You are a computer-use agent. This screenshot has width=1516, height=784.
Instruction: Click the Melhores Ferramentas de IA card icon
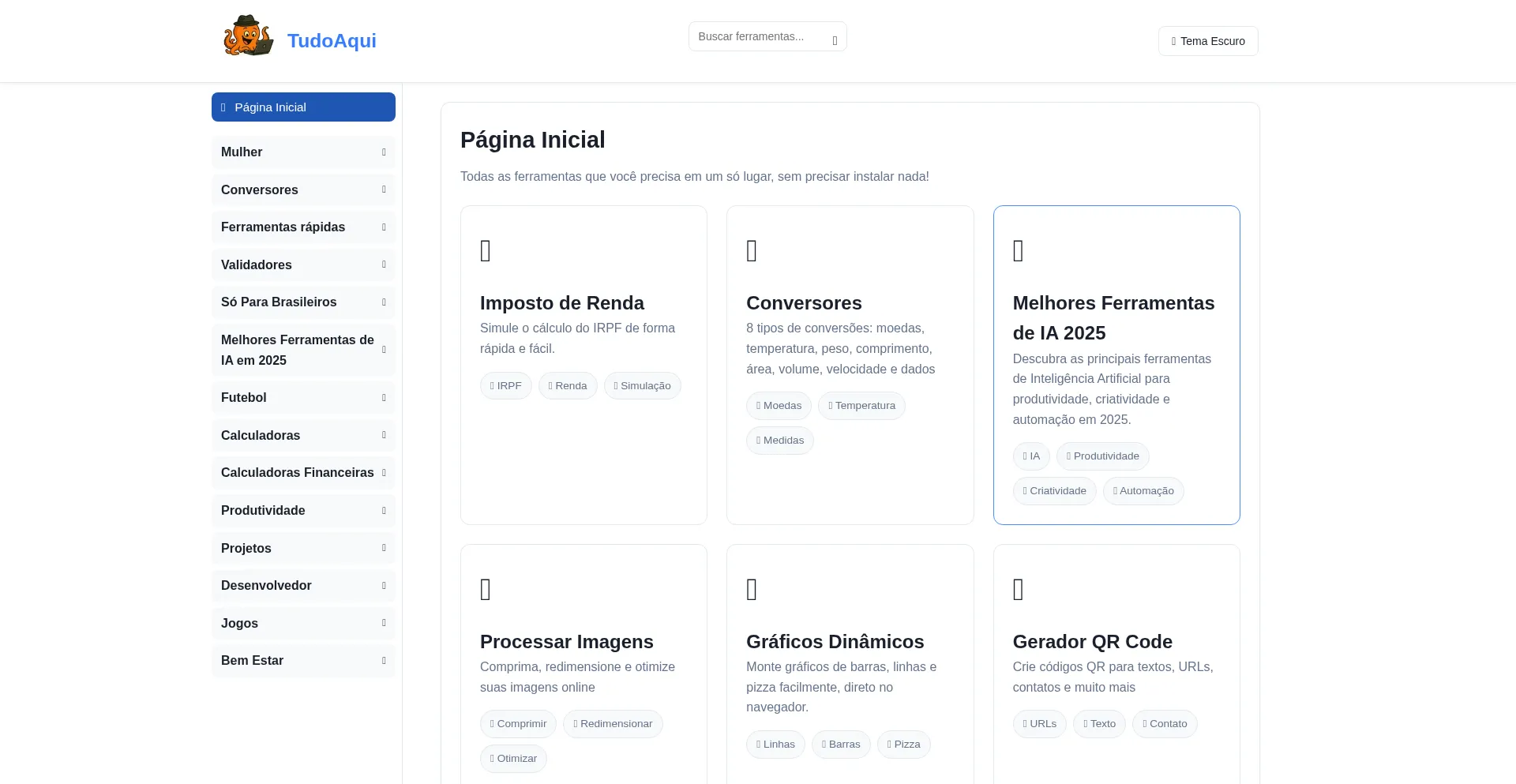1018,251
